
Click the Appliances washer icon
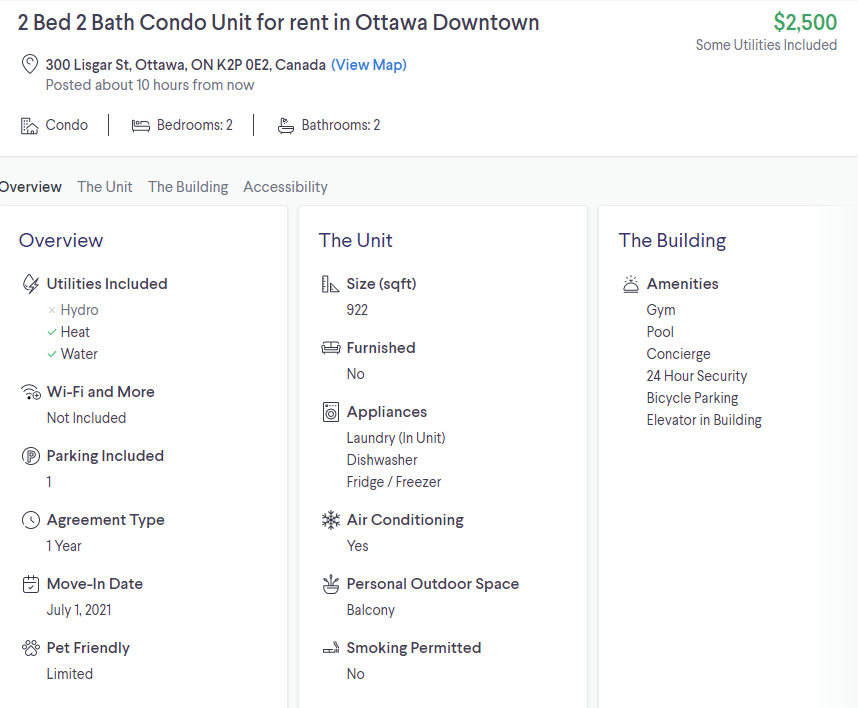pos(331,412)
